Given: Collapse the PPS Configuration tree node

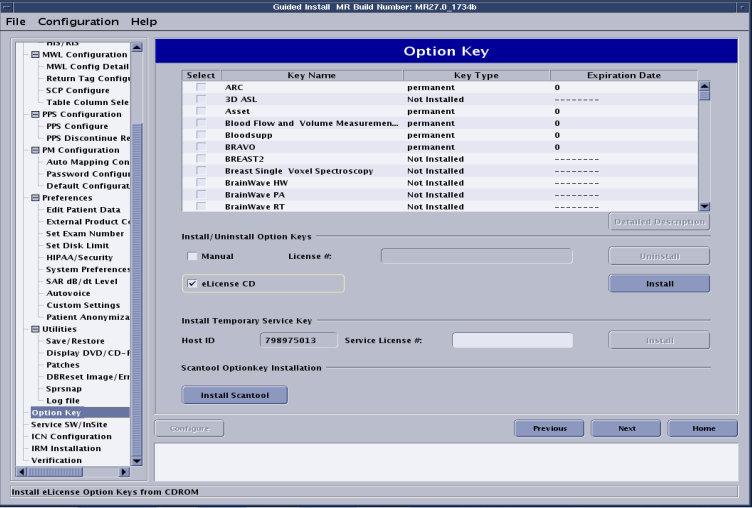Looking at the screenshot, I should click(x=36, y=114).
